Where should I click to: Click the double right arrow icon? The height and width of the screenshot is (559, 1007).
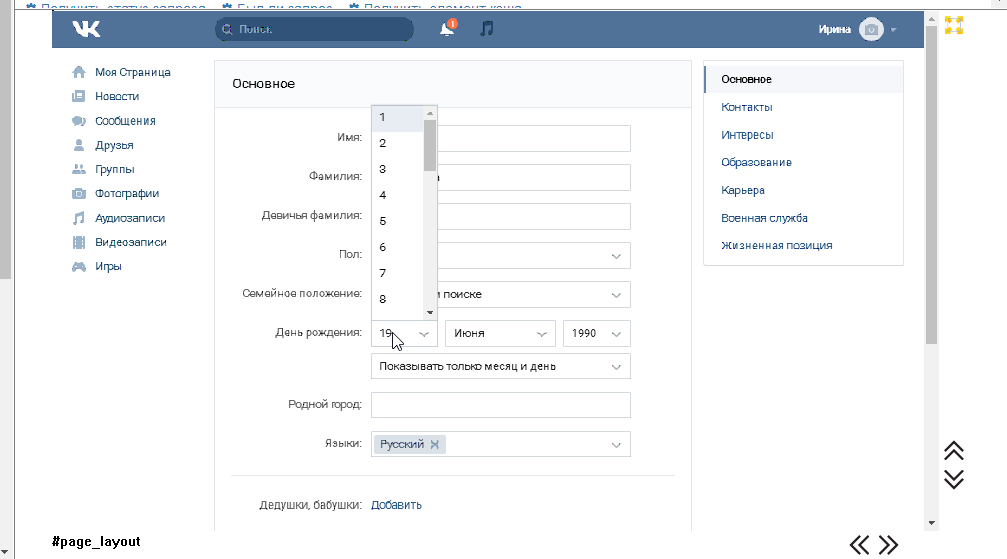(888, 544)
